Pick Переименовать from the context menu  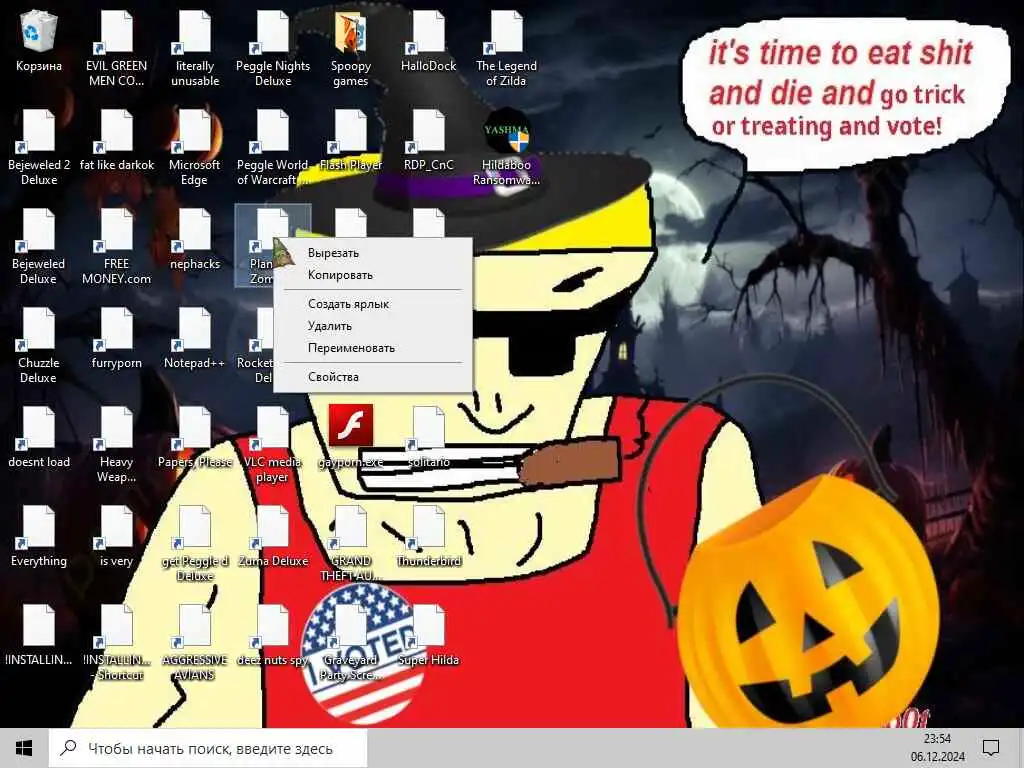[x=373, y=348]
